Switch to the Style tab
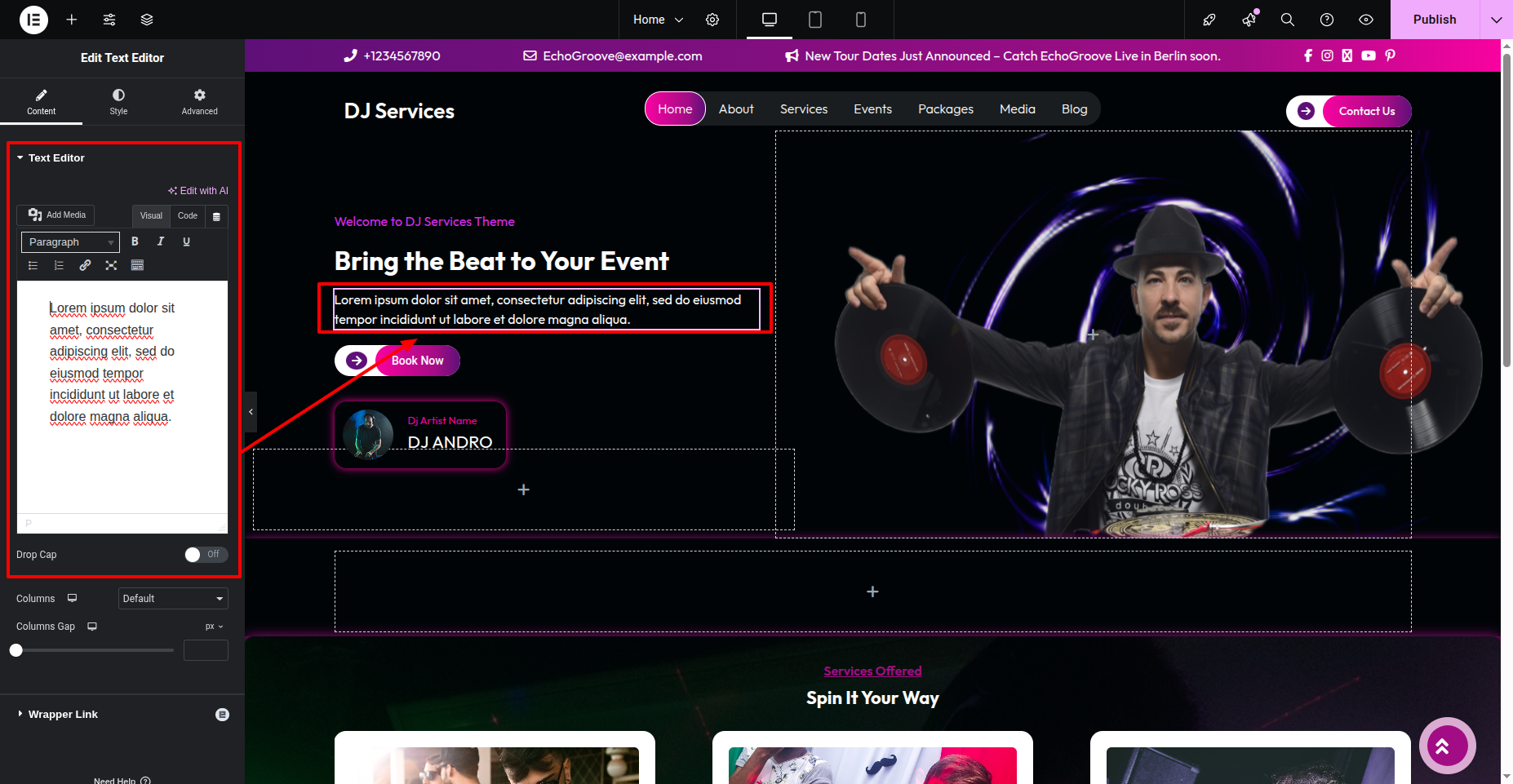Screen dimensions: 1513x784 [118, 102]
